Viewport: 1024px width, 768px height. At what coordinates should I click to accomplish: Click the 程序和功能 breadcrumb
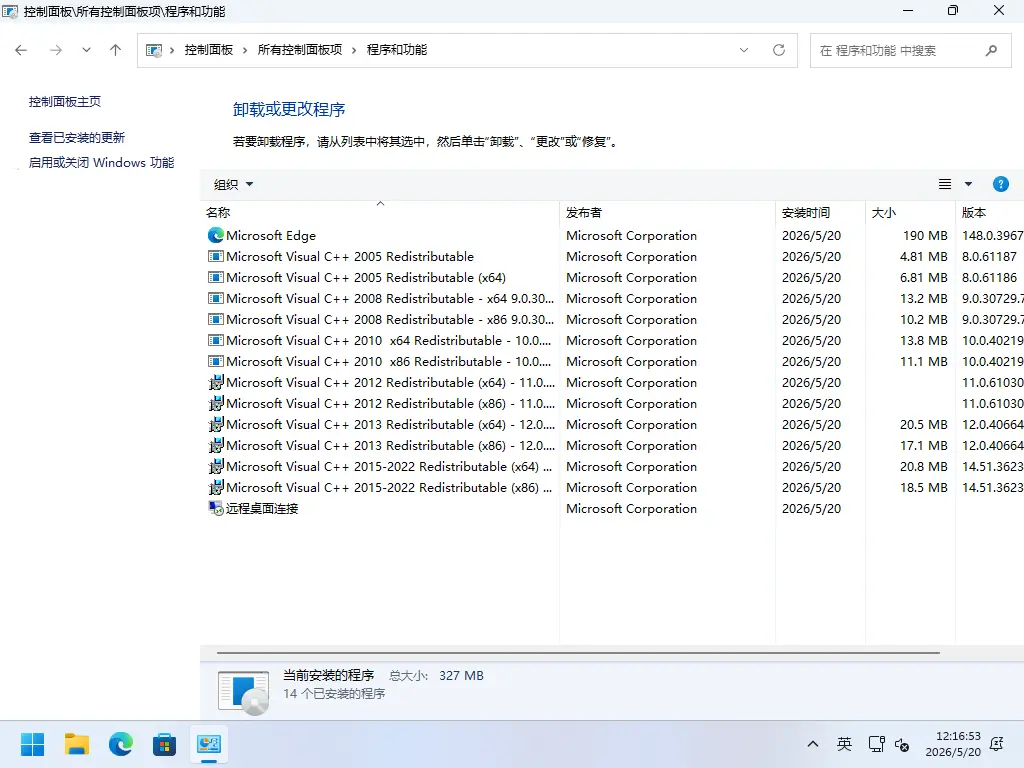pos(397,50)
